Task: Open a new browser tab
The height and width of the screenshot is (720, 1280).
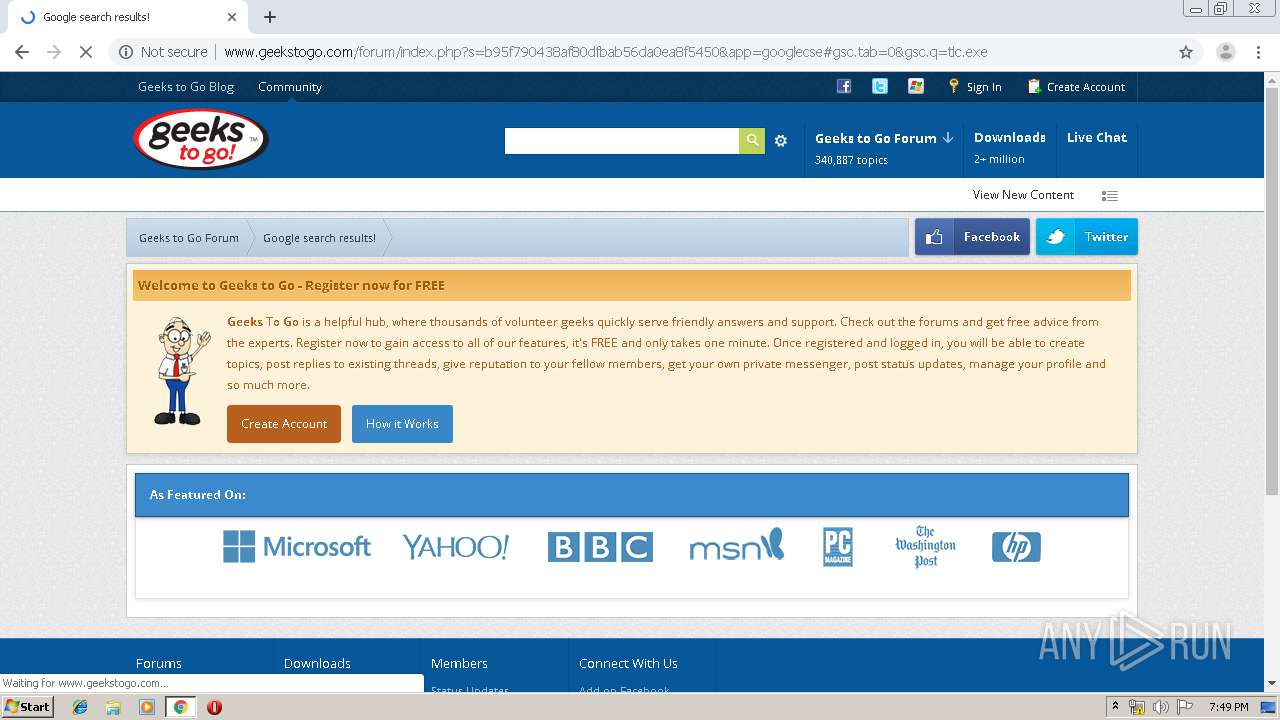Action: click(x=270, y=17)
